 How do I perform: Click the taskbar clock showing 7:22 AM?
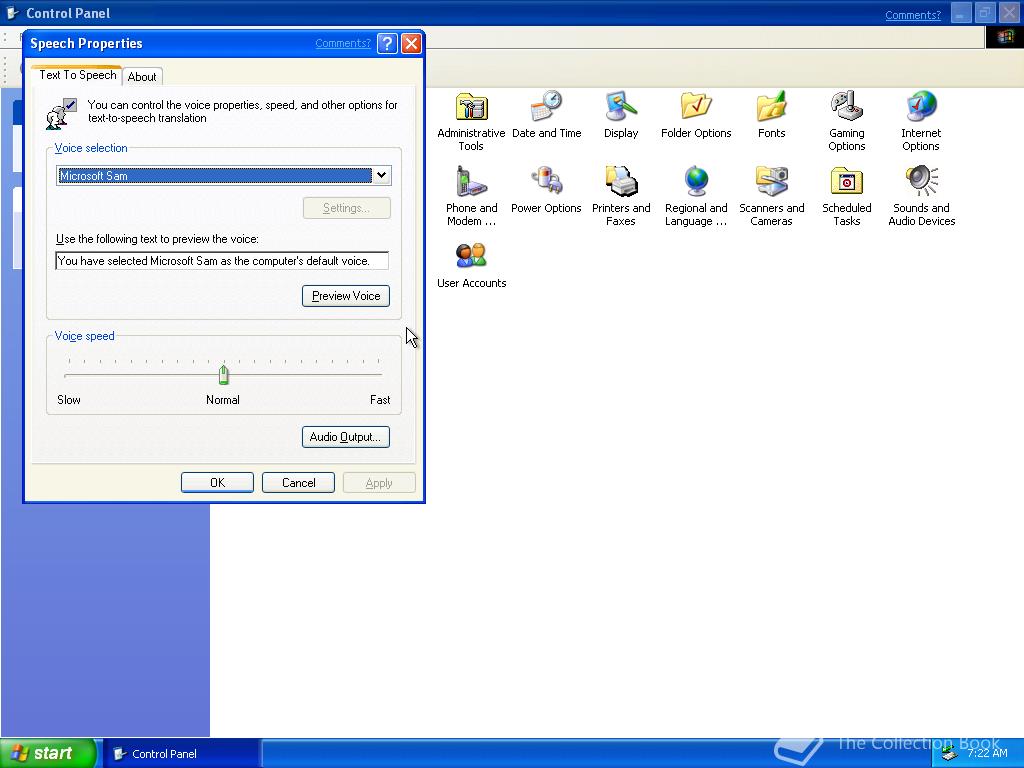987,753
